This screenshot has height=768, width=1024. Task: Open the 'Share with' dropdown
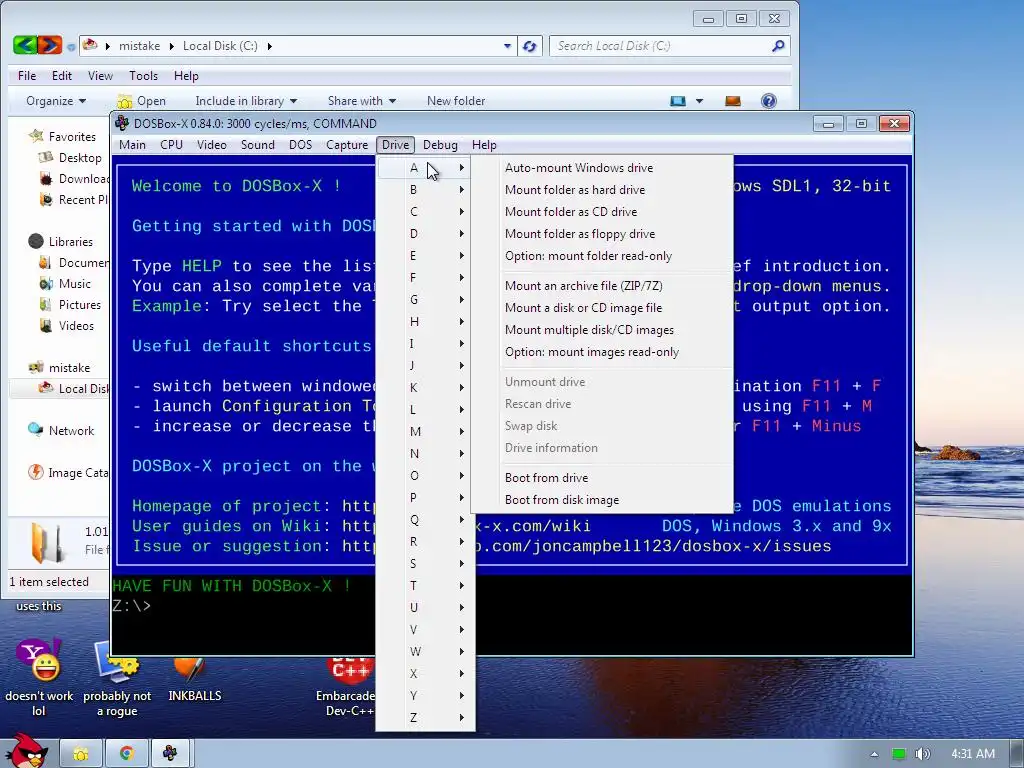pos(362,101)
